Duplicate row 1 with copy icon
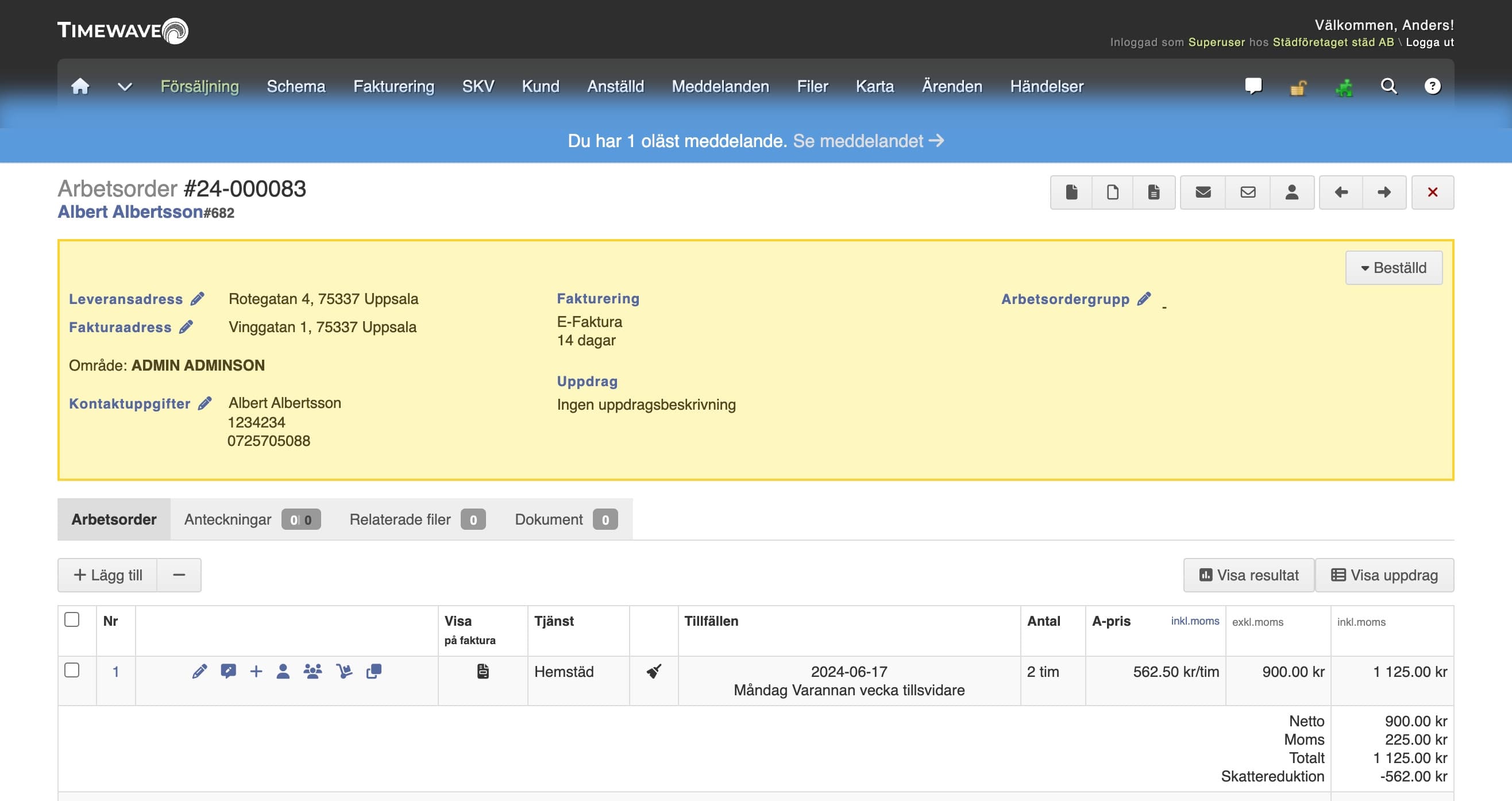This screenshot has height=801, width=1512. (x=374, y=671)
